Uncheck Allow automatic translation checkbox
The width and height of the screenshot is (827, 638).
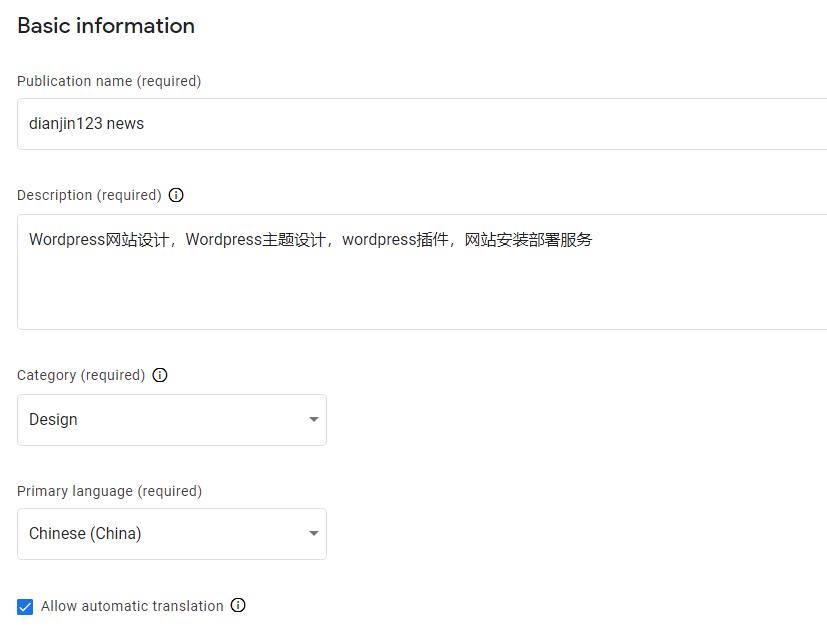click(x=25, y=607)
